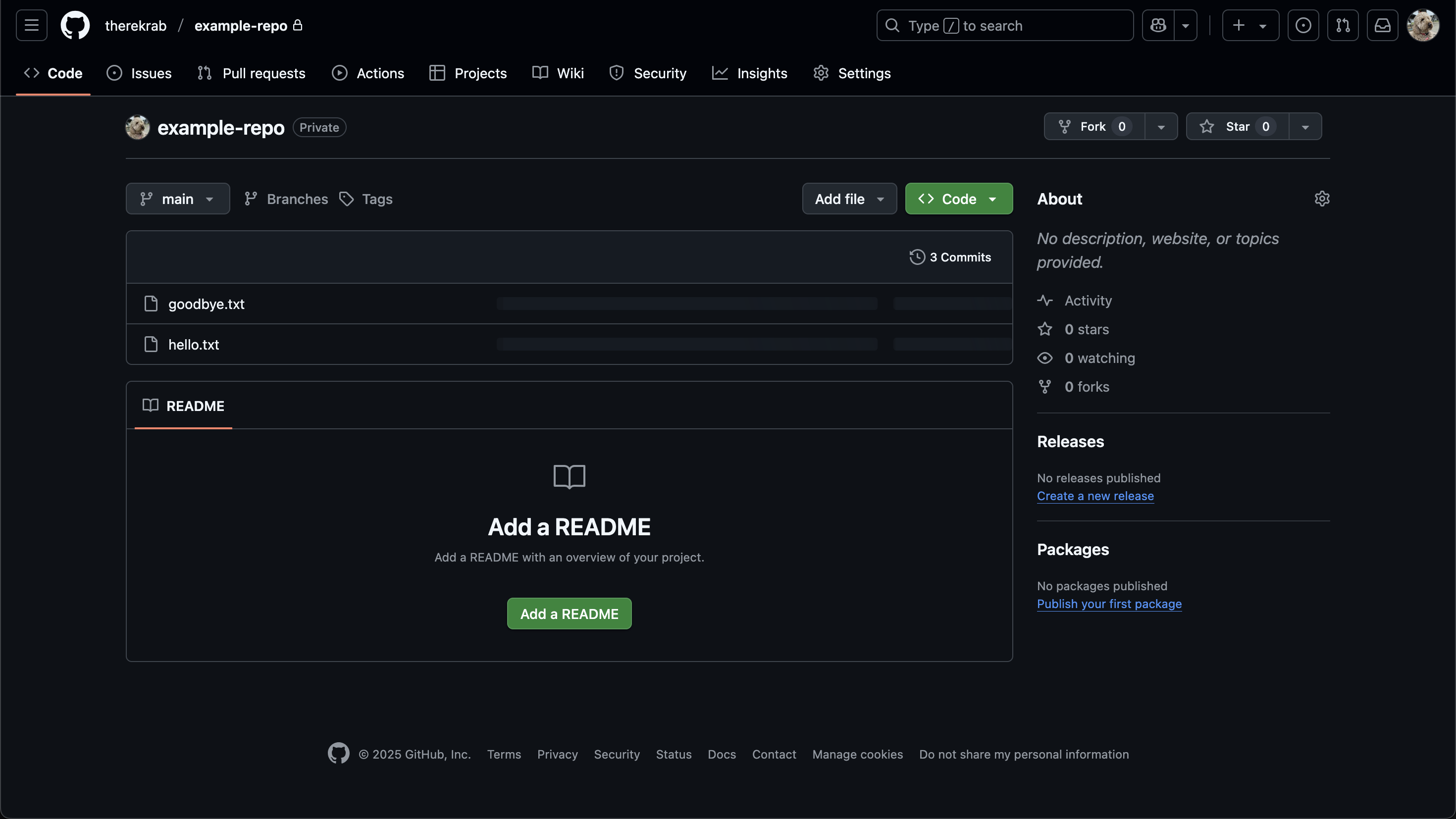Screen dimensions: 1456x819
Task: Switch to the Settings tab
Action: pos(852,73)
